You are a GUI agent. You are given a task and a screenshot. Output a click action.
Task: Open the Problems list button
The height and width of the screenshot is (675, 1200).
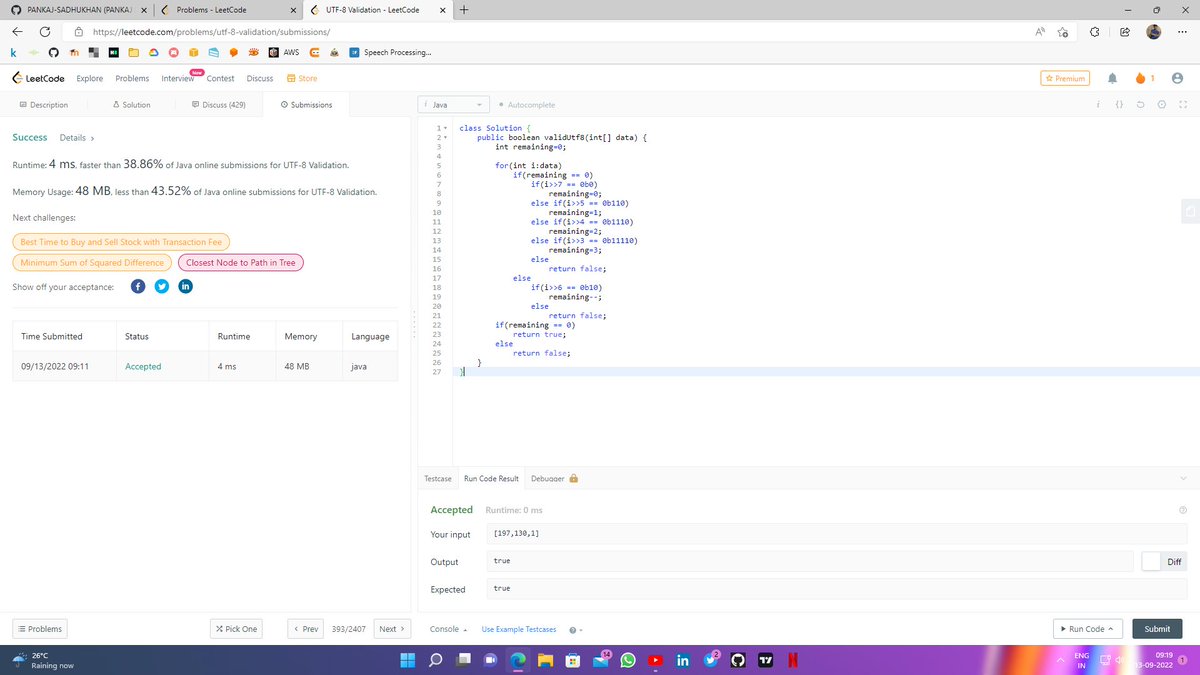pyautogui.click(x=39, y=629)
